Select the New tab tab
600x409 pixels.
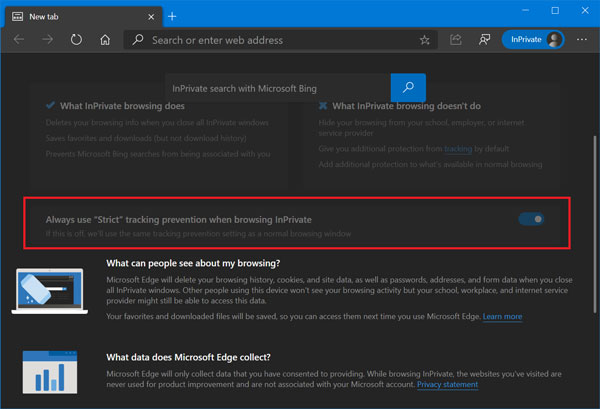tap(83, 17)
